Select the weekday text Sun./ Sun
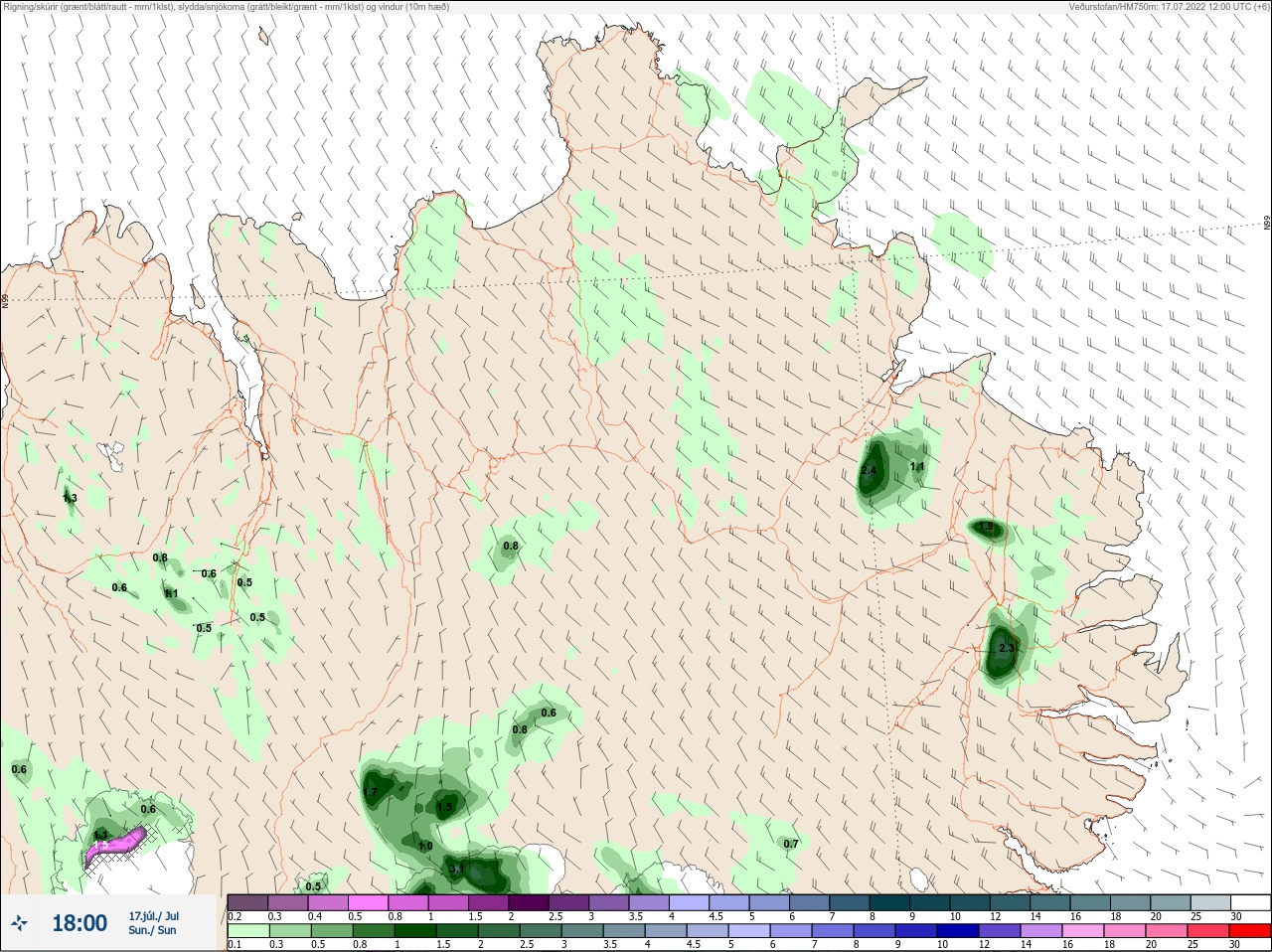This screenshot has width=1272, height=952. [x=152, y=930]
